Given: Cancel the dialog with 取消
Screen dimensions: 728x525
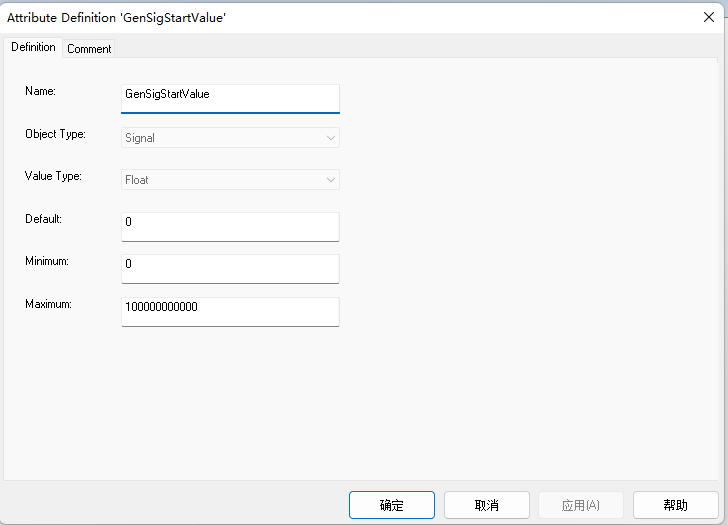Looking at the screenshot, I should [x=487, y=505].
